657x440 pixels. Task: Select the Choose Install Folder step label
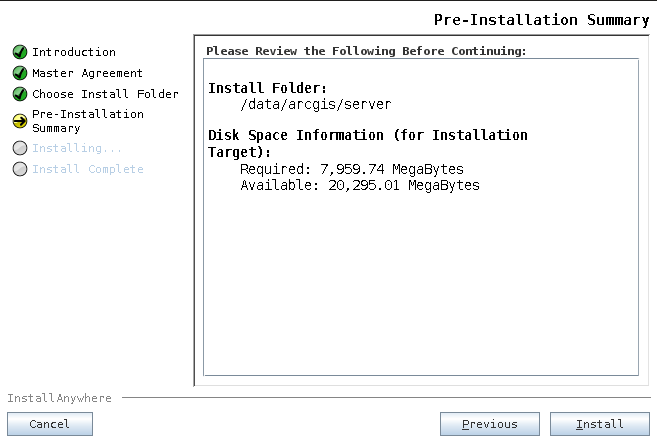pos(105,94)
